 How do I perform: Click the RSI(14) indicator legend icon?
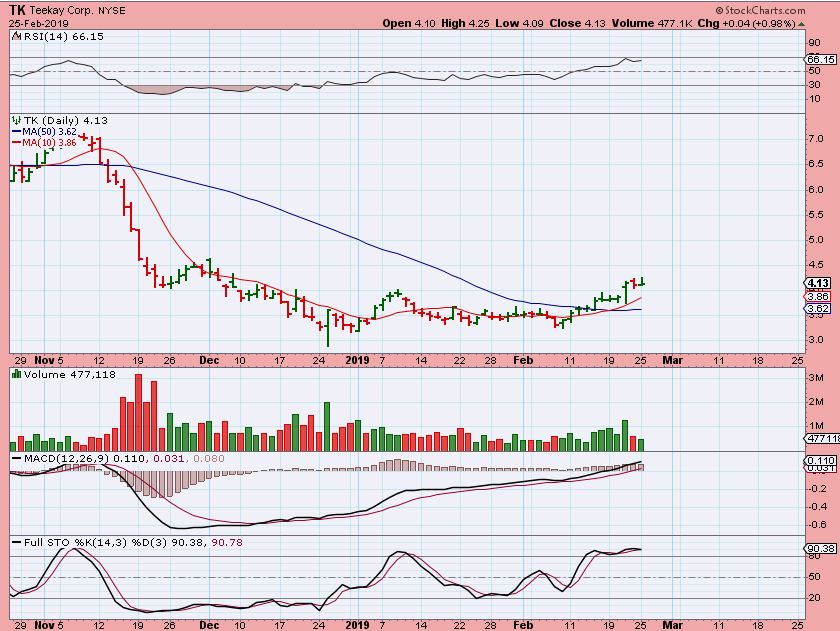click(16, 36)
